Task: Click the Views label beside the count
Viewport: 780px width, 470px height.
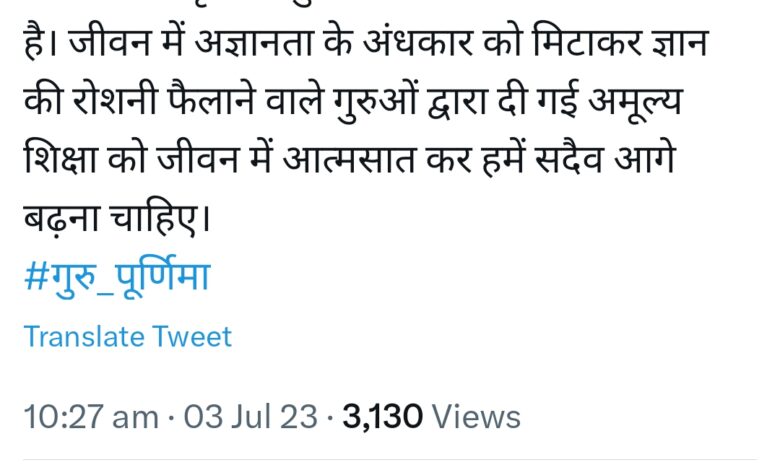Action: pyautogui.click(x=476, y=417)
